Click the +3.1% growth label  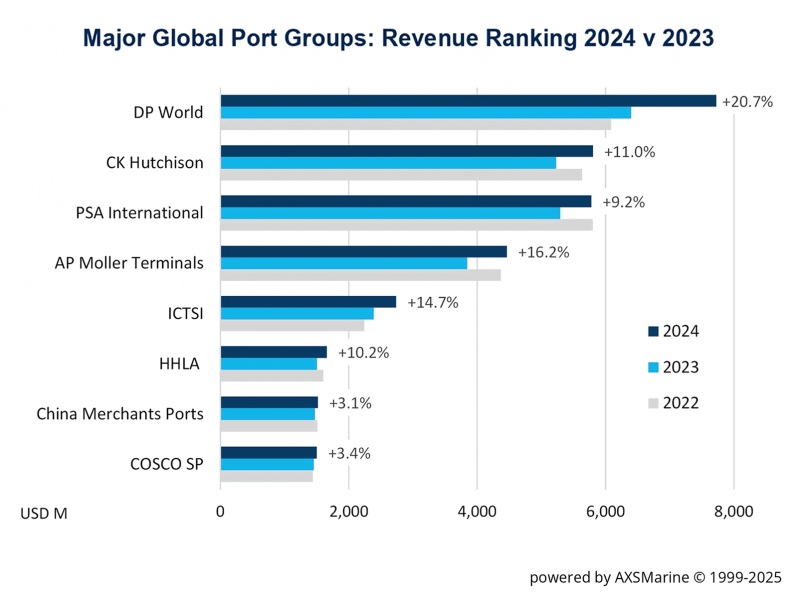[351, 403]
